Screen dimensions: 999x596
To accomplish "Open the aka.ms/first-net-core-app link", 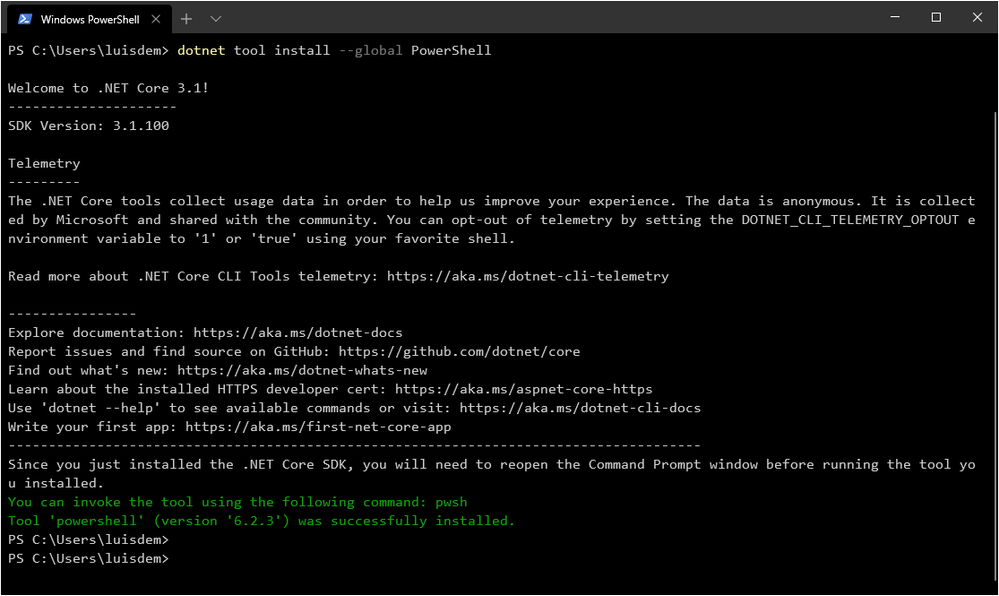I will pos(318,426).
